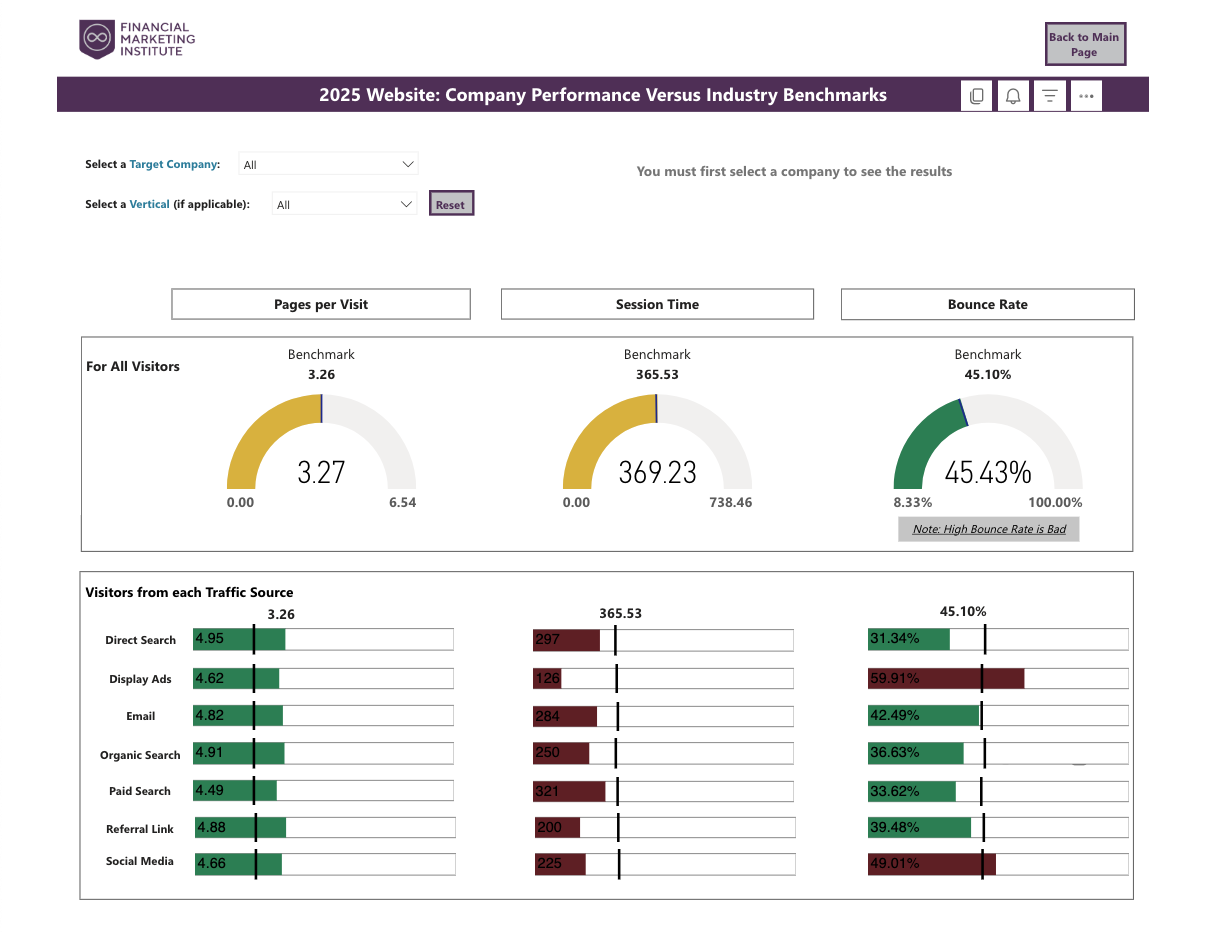The image size is (1206, 934).
Task: Click the Direct Search row label
Action: 140,640
